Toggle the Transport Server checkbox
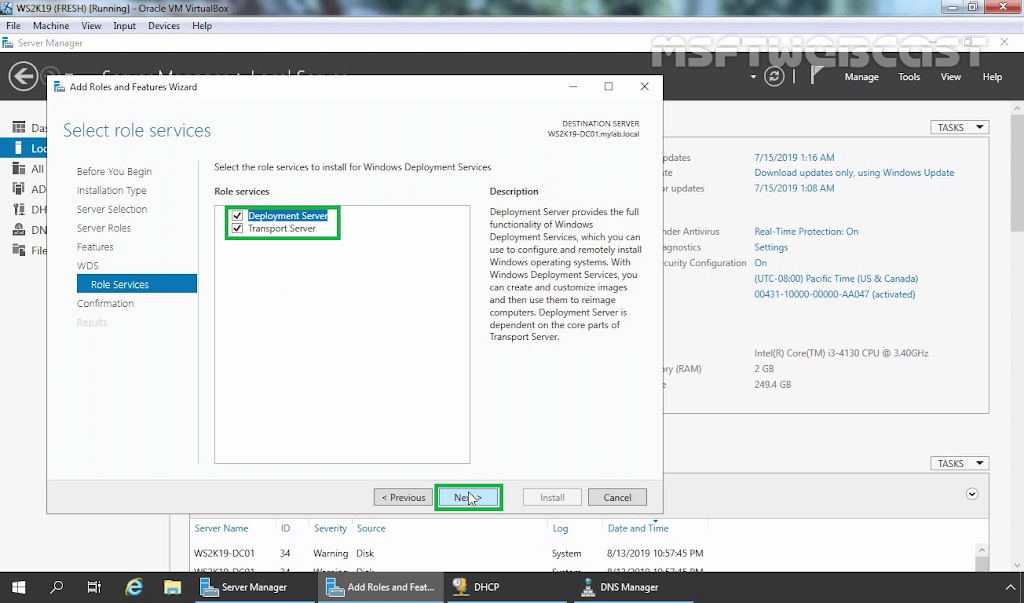Viewport: 1024px width, 603px height. pyautogui.click(x=237, y=229)
